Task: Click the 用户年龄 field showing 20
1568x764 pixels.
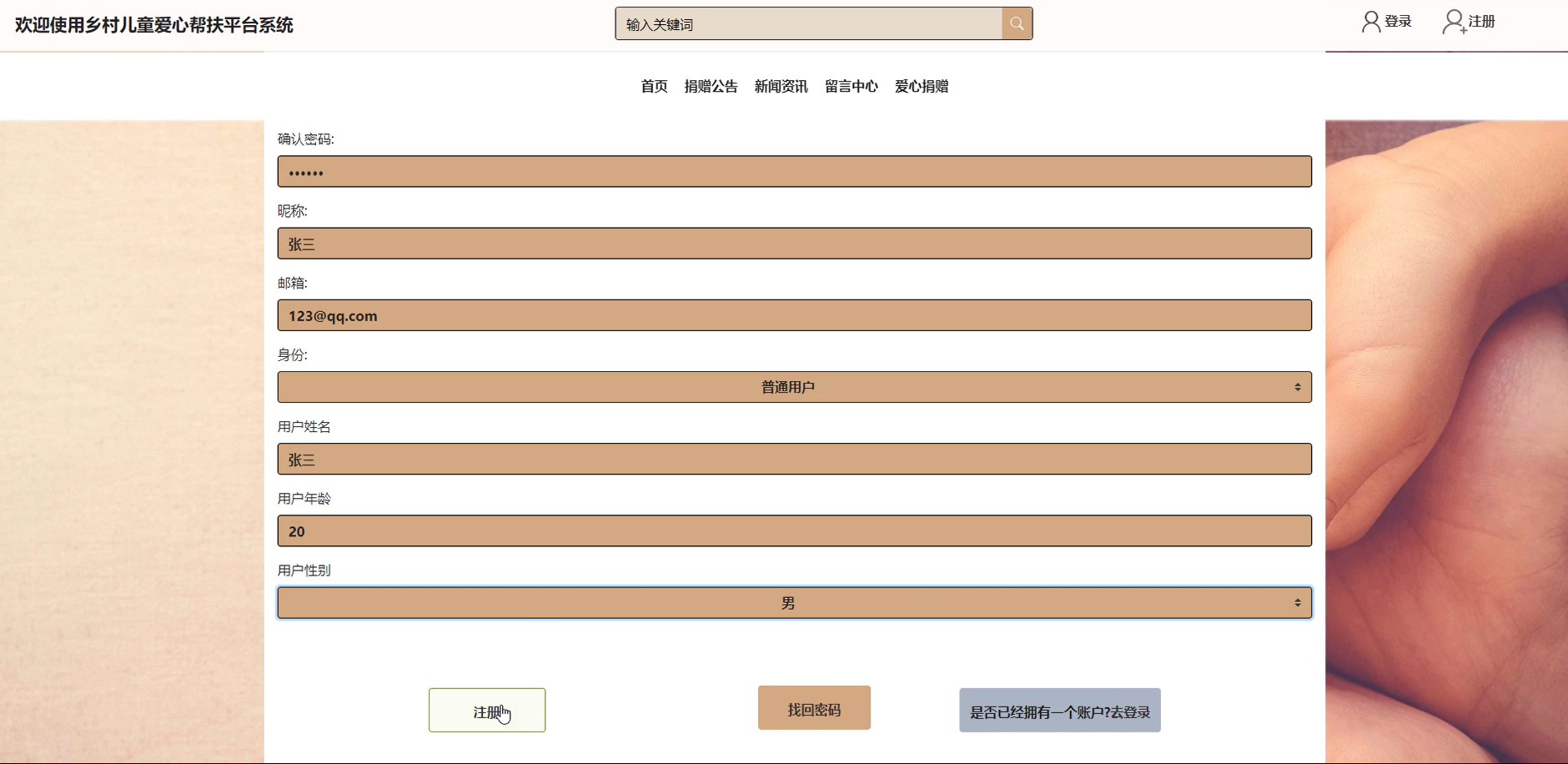Action: point(794,531)
